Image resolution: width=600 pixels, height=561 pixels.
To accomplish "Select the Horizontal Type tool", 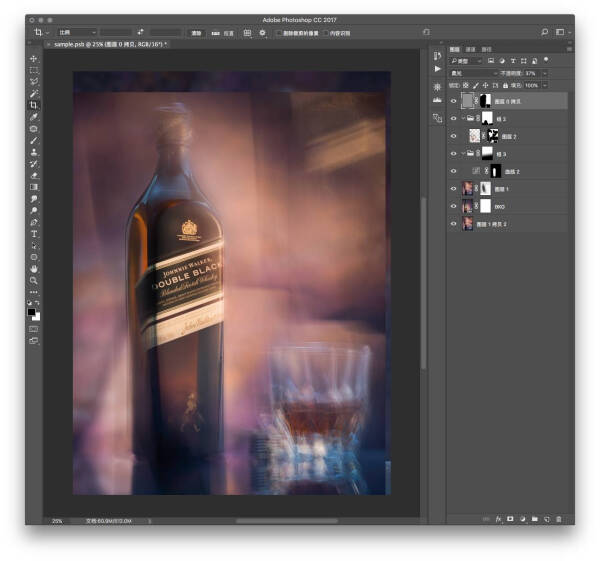I will pyautogui.click(x=34, y=234).
